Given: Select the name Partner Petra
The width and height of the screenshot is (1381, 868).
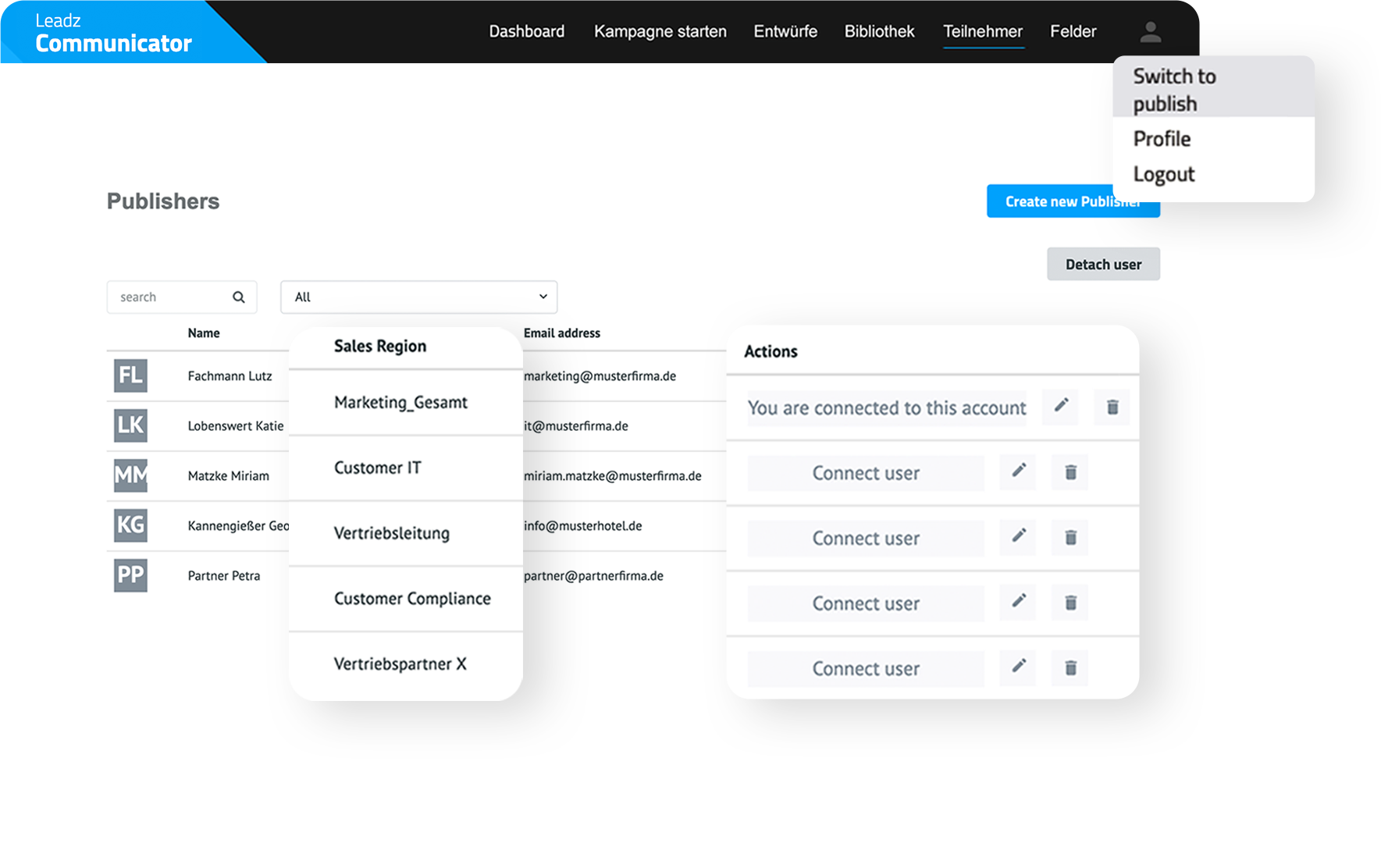Looking at the screenshot, I should 224,576.
